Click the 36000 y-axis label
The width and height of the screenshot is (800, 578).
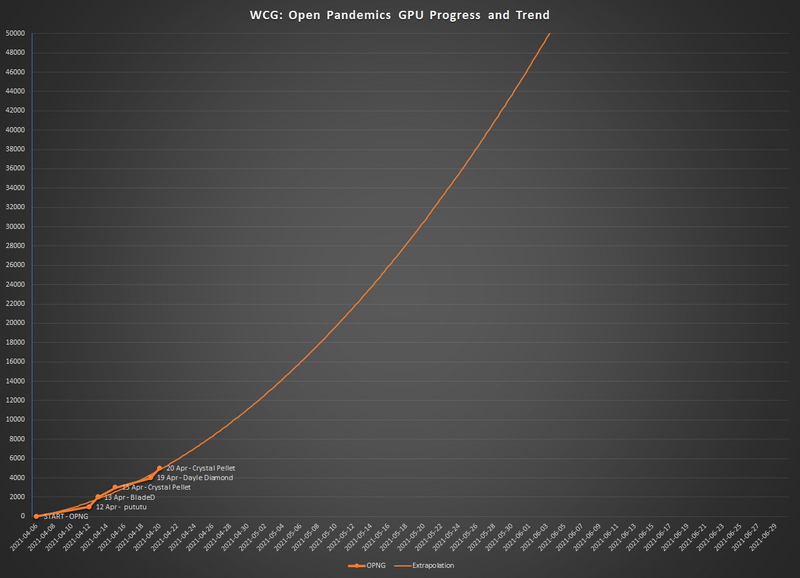[x=15, y=168]
